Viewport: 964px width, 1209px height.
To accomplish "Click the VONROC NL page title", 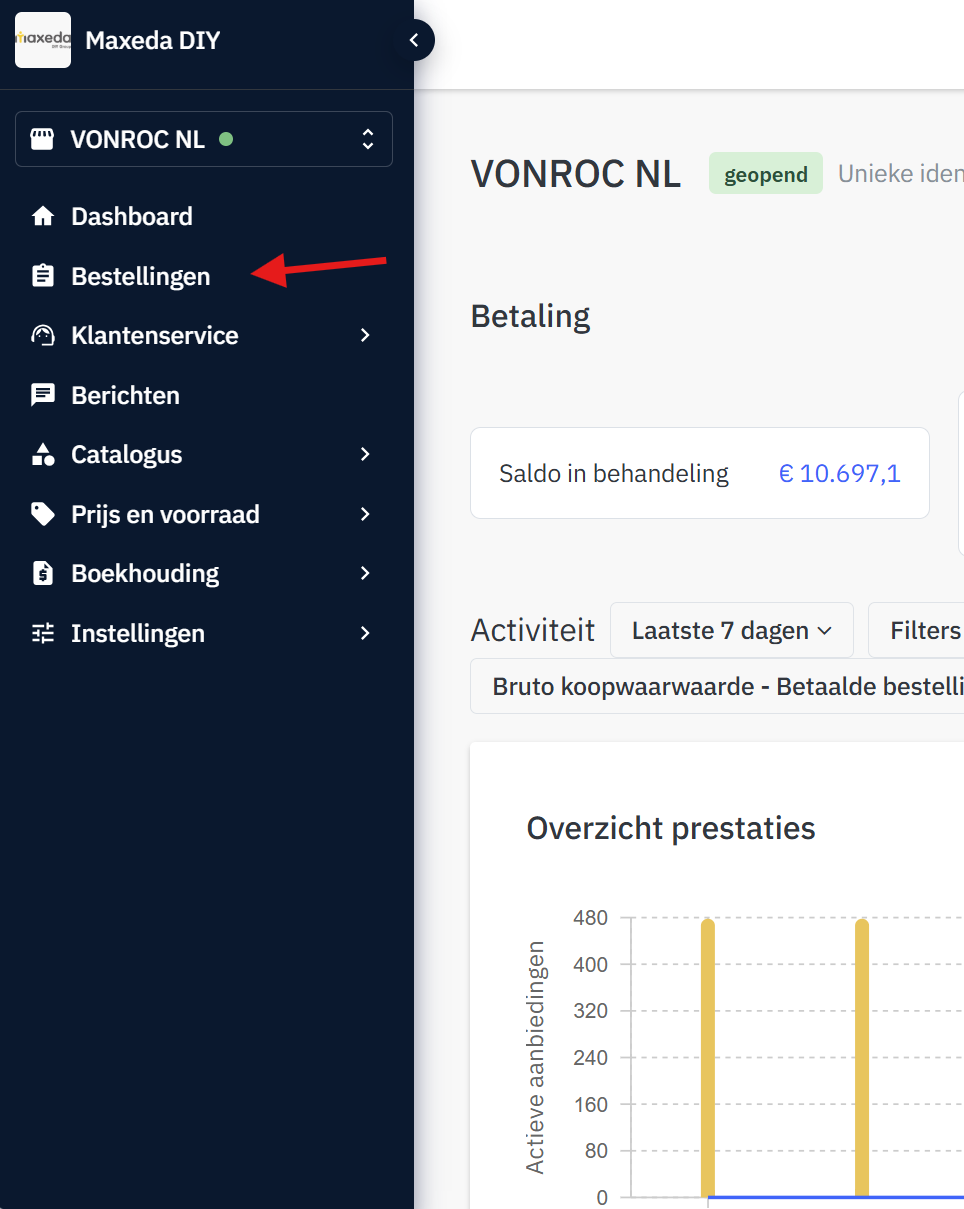I will coord(576,174).
